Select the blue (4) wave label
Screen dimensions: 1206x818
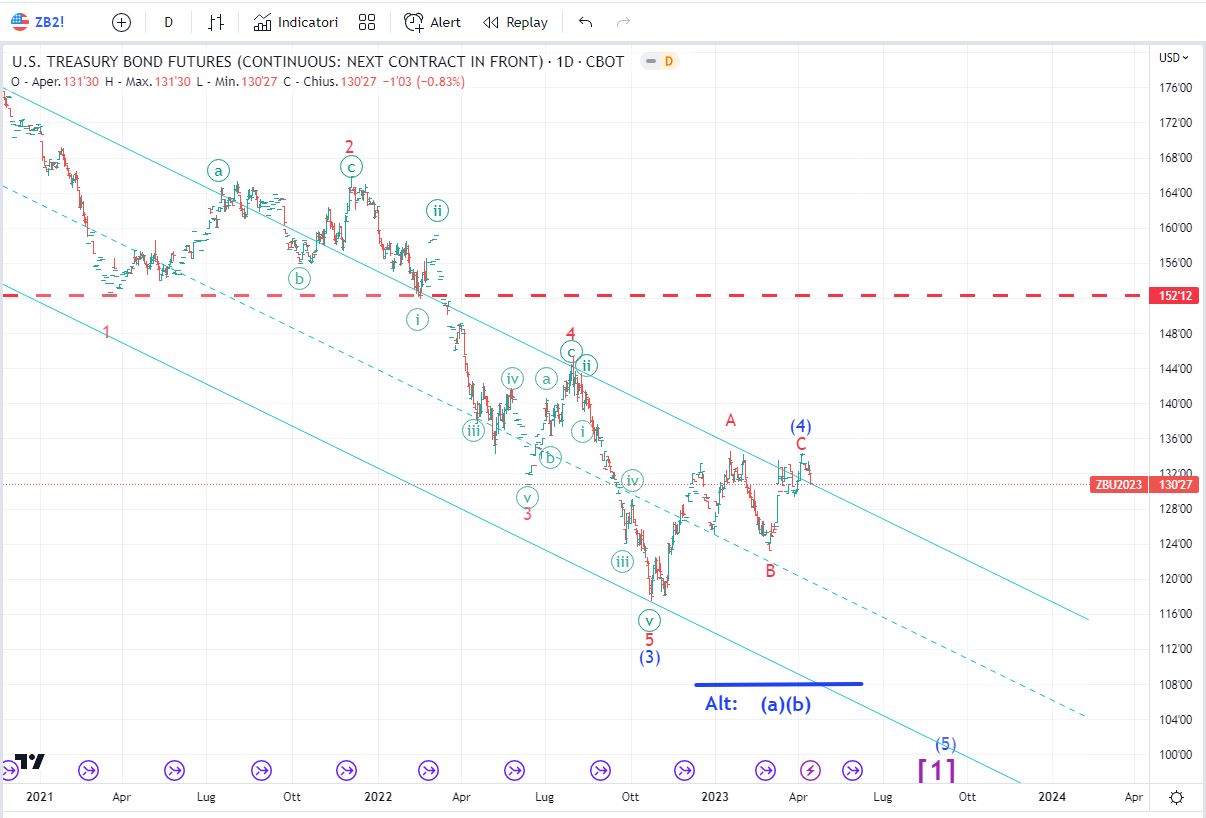800,424
